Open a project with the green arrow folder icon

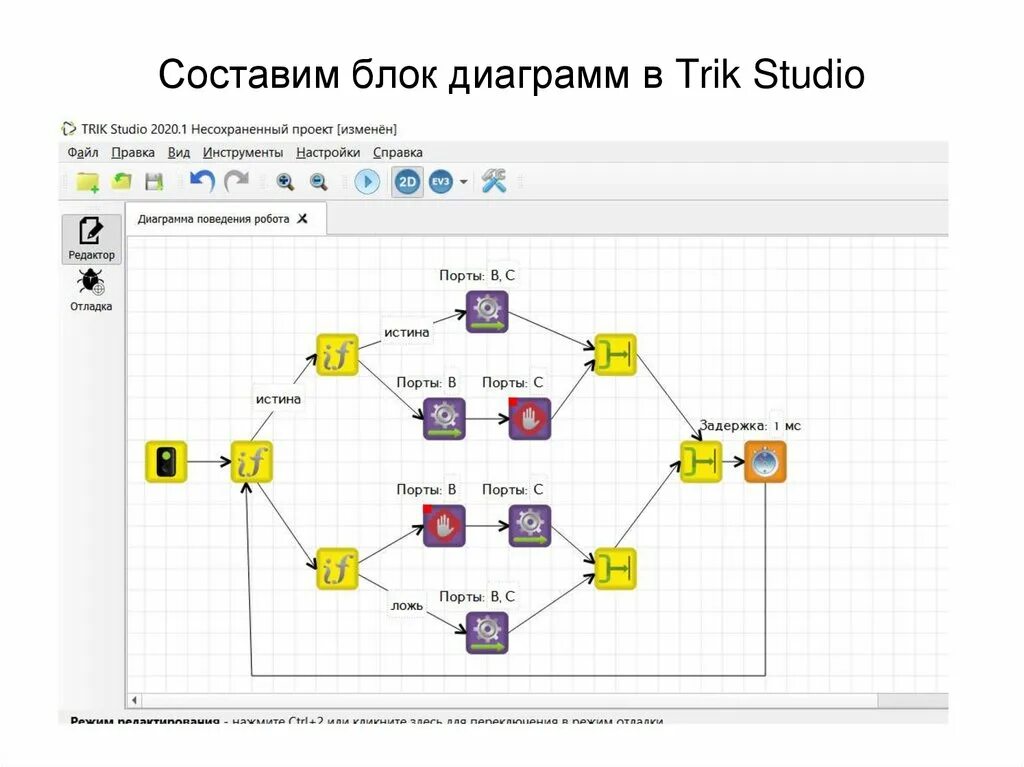pos(121,181)
